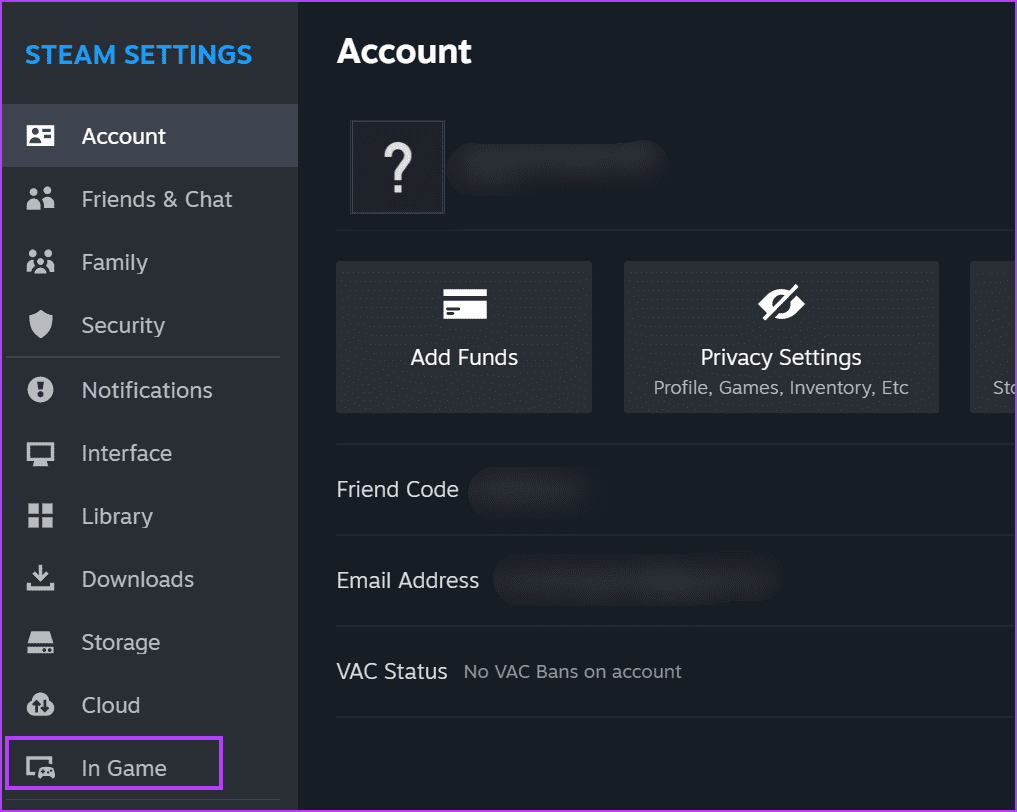Click 'Profile, Games, Inventory, Etc' subtitle
Viewport: 1017px width, 812px height.
781,387
